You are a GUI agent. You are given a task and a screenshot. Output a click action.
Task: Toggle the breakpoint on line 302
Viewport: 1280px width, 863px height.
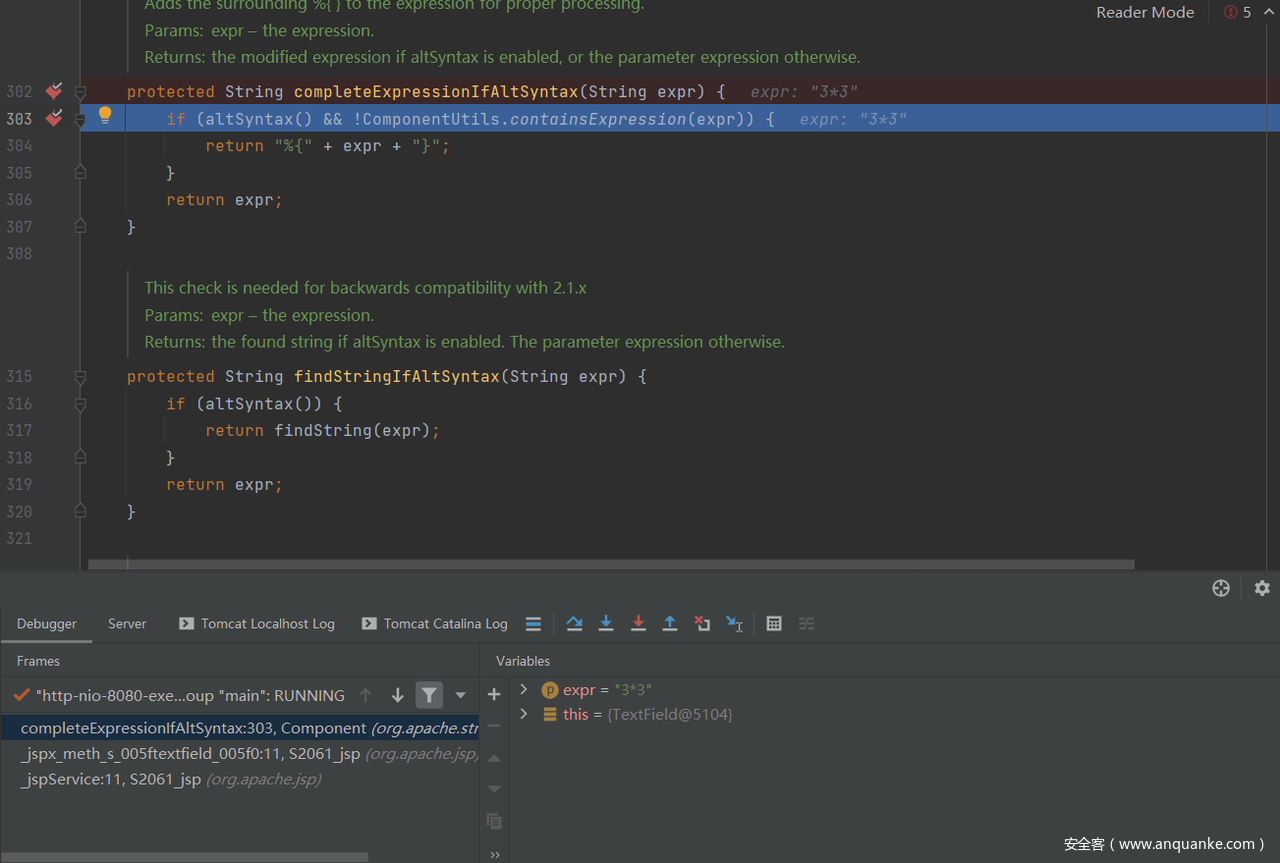(54, 91)
